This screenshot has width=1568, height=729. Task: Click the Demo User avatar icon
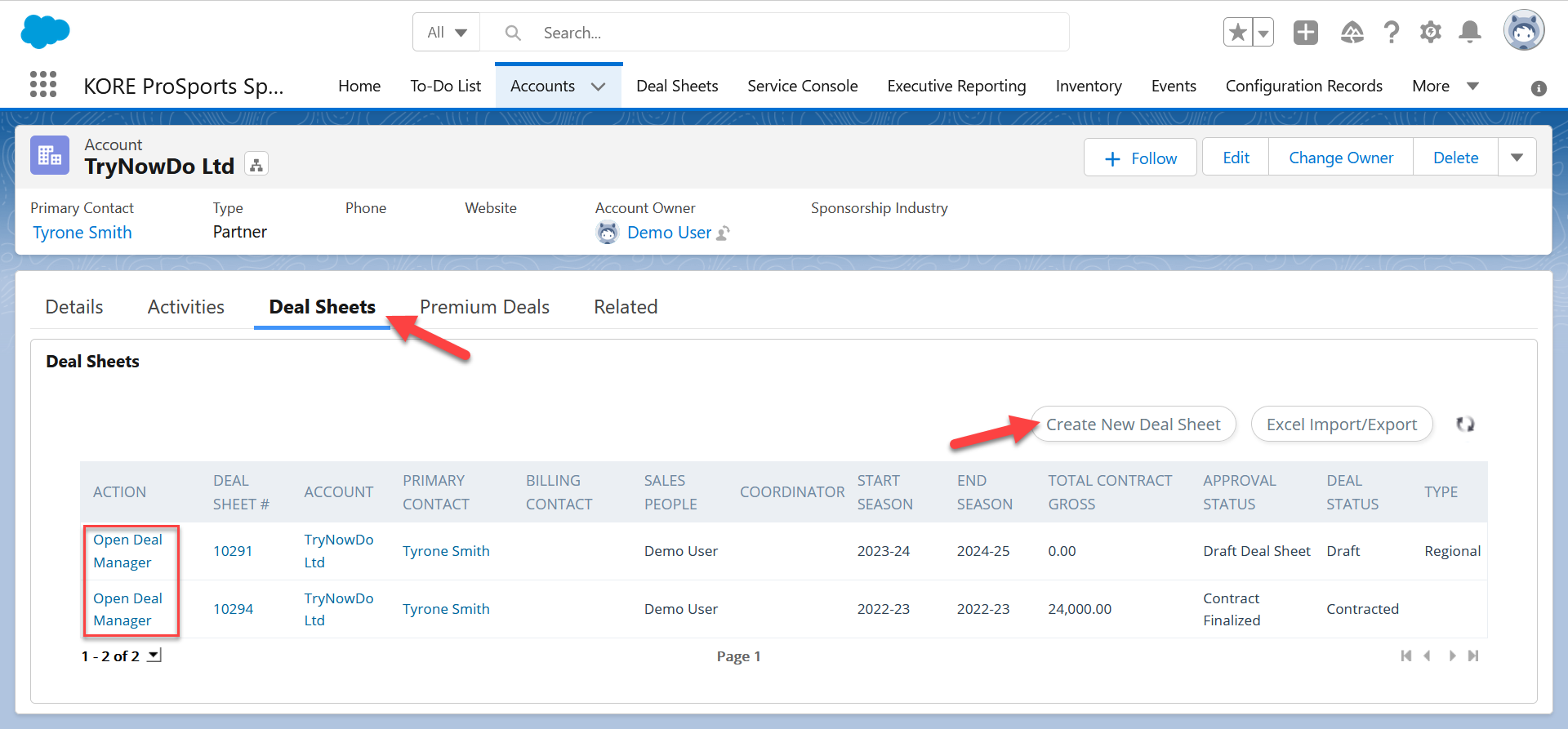click(x=608, y=233)
